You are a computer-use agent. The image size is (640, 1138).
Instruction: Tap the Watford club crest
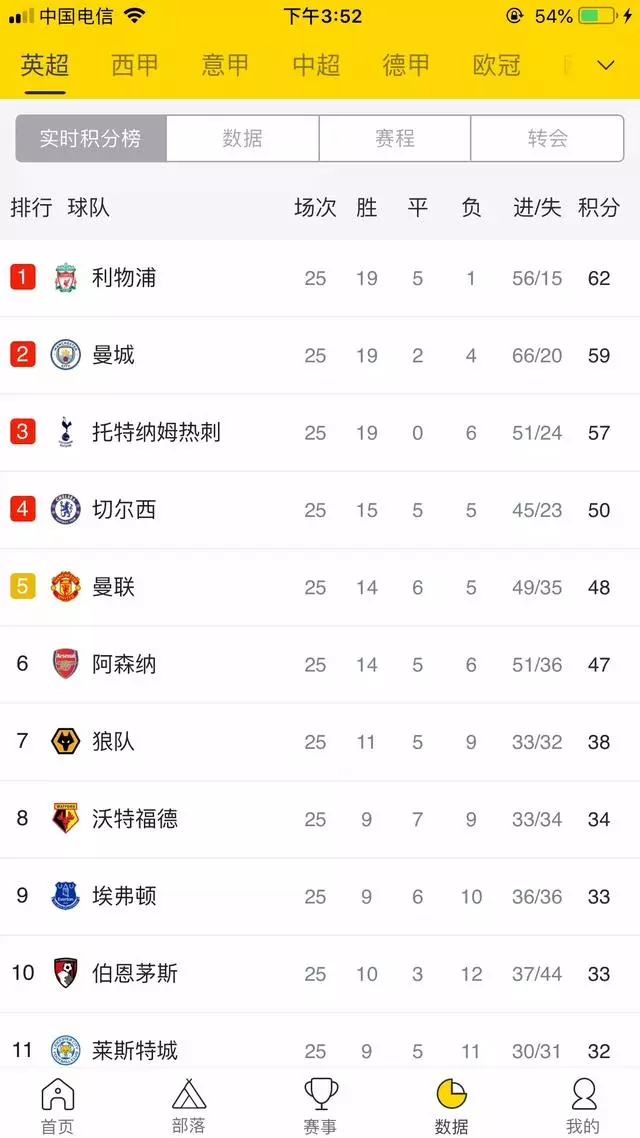click(x=65, y=819)
